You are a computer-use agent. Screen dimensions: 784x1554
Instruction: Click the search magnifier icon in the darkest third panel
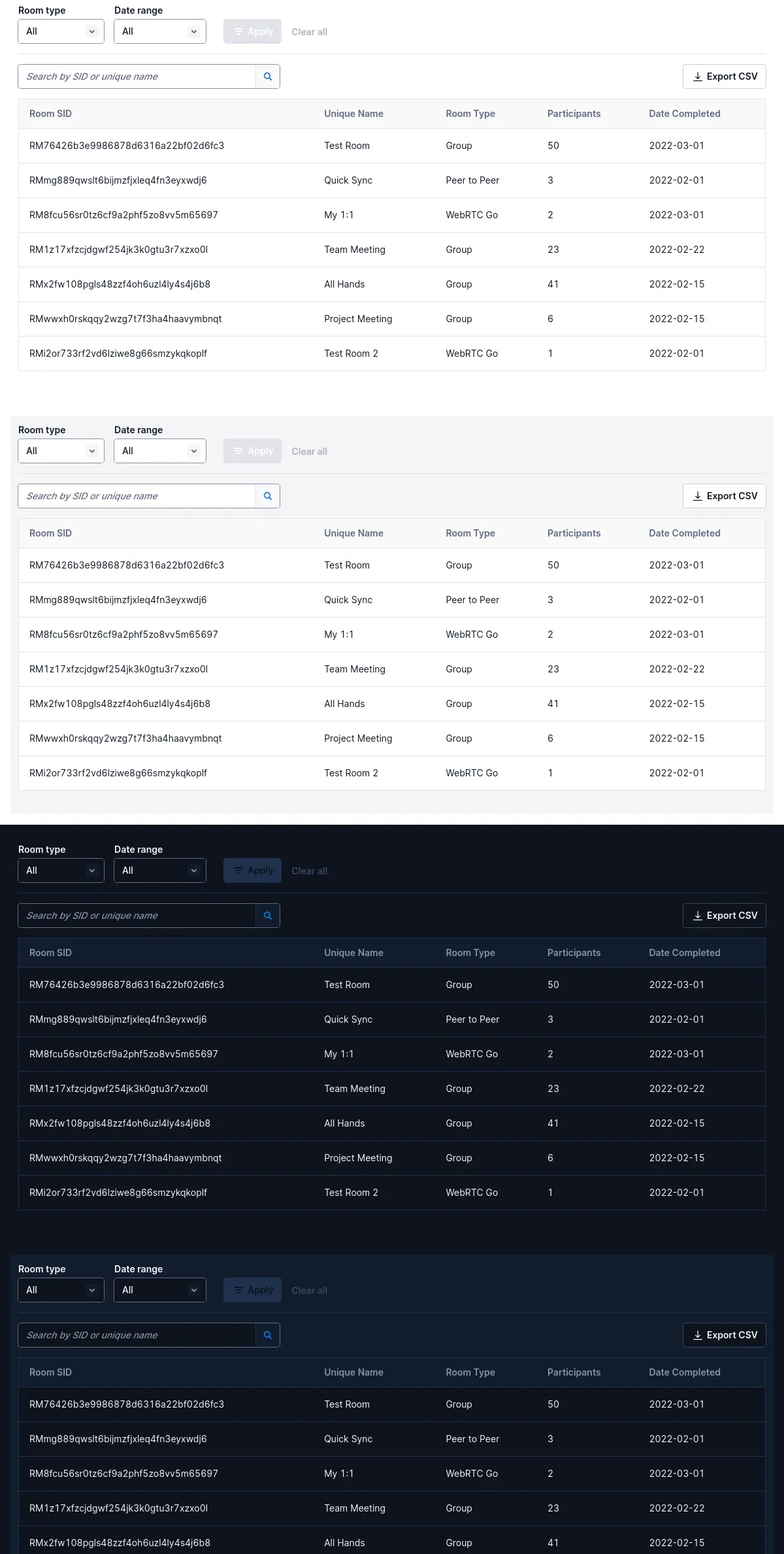268,916
